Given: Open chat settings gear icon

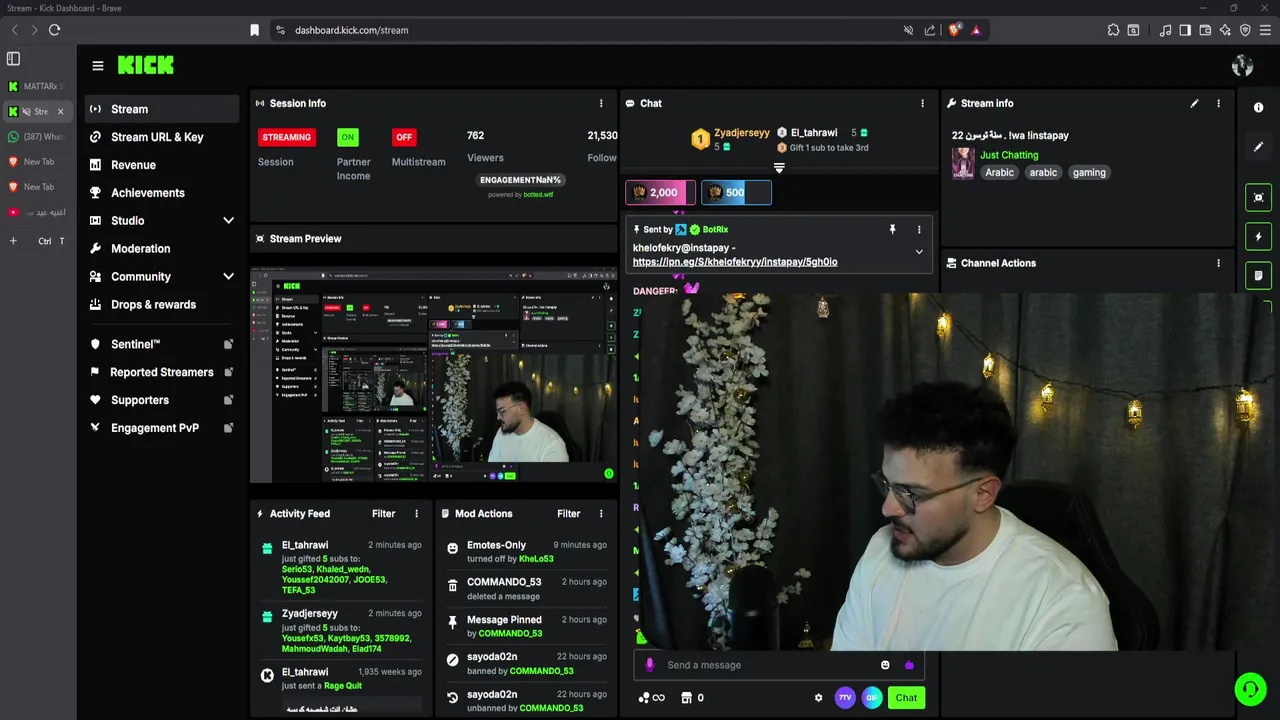Looking at the screenshot, I should (x=818, y=698).
